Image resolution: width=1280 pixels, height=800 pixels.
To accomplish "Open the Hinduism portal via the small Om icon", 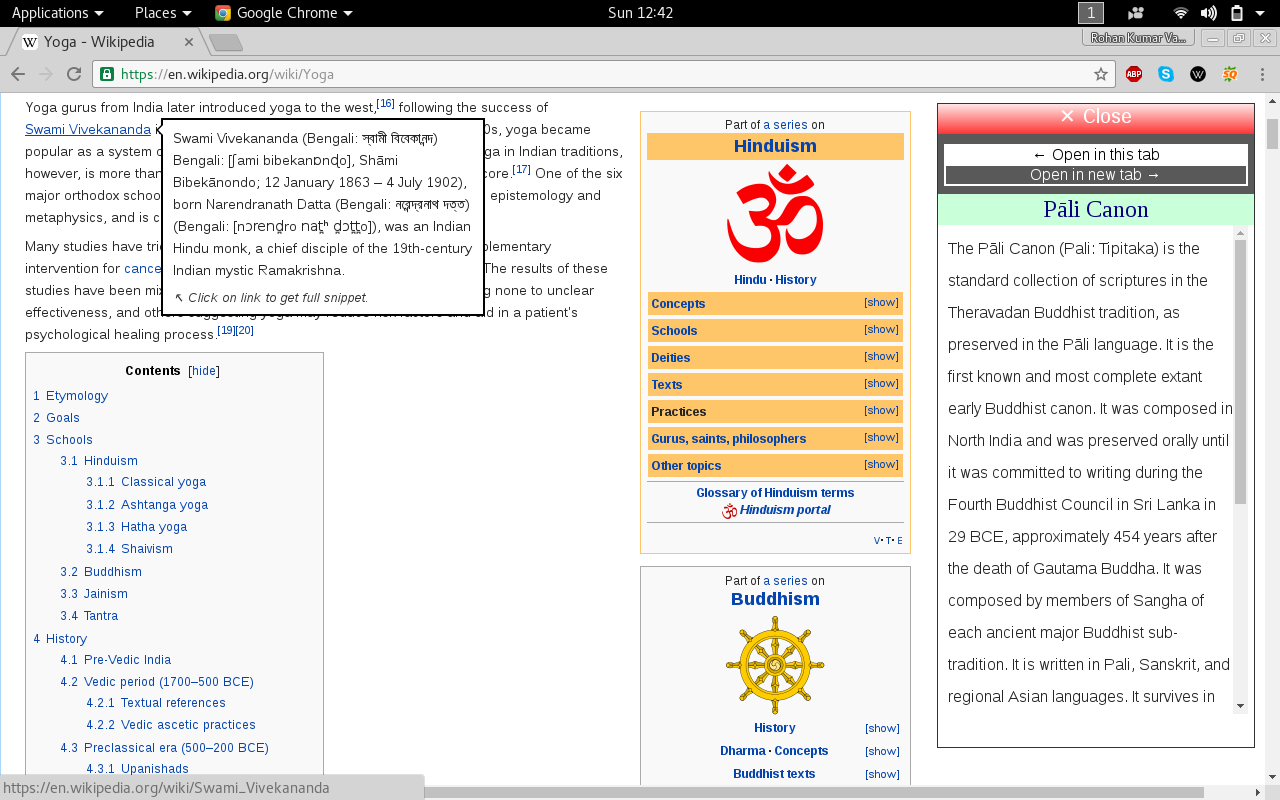I will click(728, 510).
